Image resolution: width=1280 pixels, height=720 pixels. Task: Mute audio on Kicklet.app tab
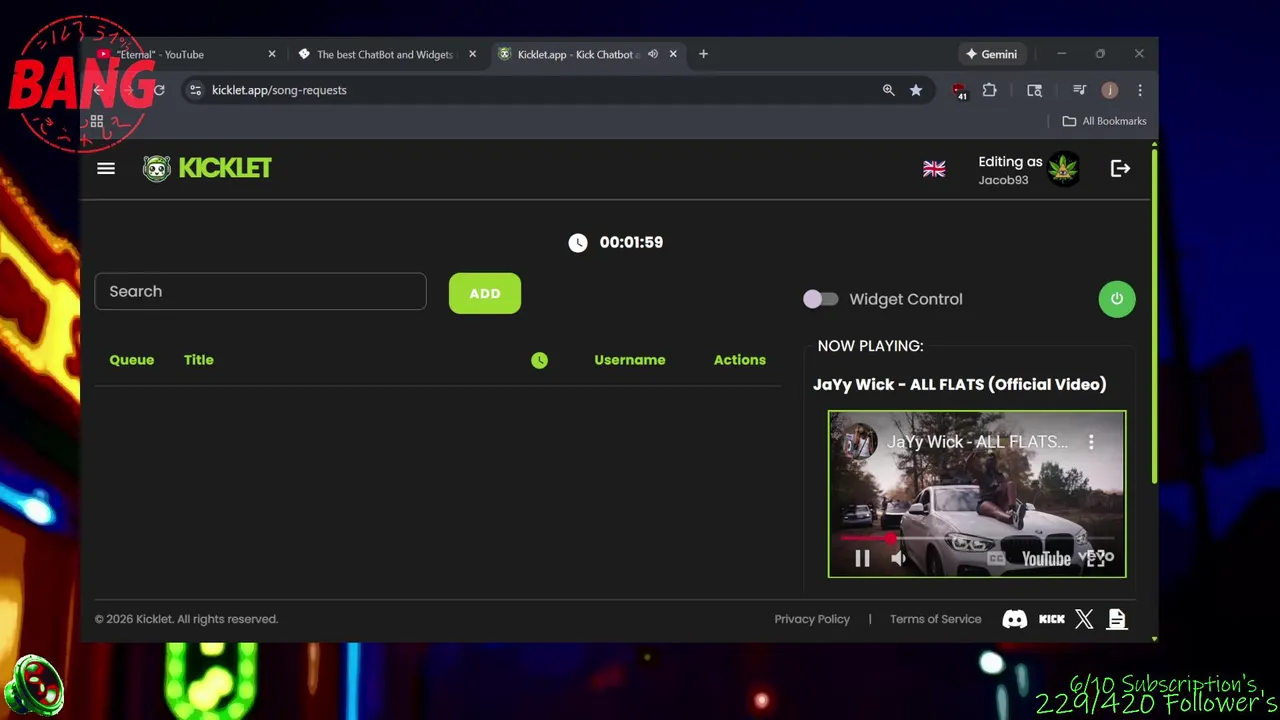click(x=653, y=54)
